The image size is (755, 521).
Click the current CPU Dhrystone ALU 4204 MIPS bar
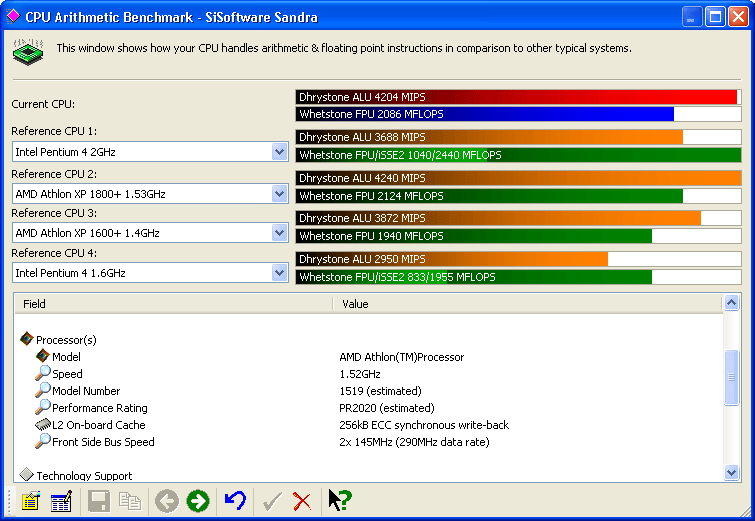tap(518, 97)
